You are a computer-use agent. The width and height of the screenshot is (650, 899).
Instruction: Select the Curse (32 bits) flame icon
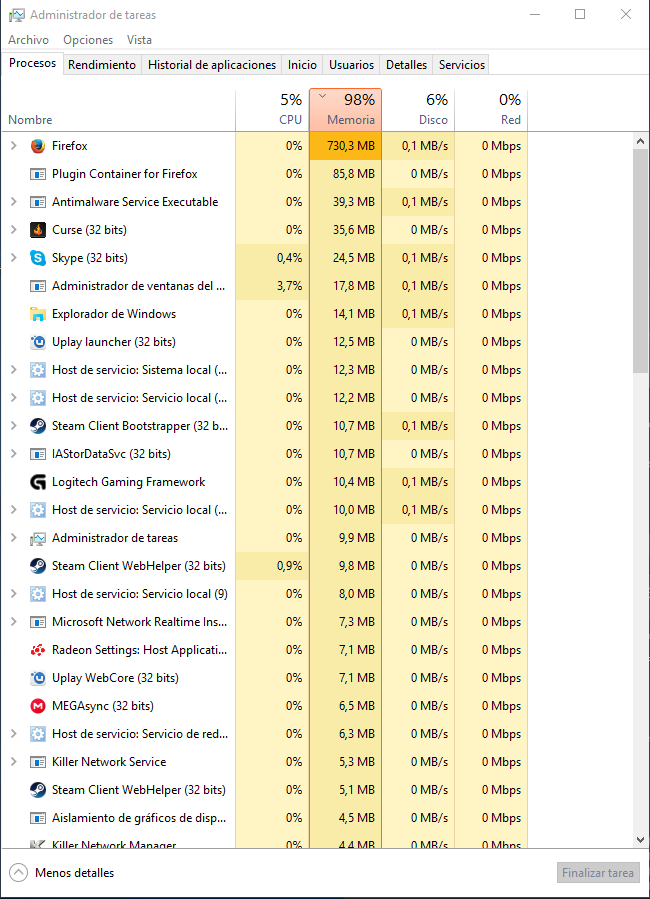tap(38, 230)
